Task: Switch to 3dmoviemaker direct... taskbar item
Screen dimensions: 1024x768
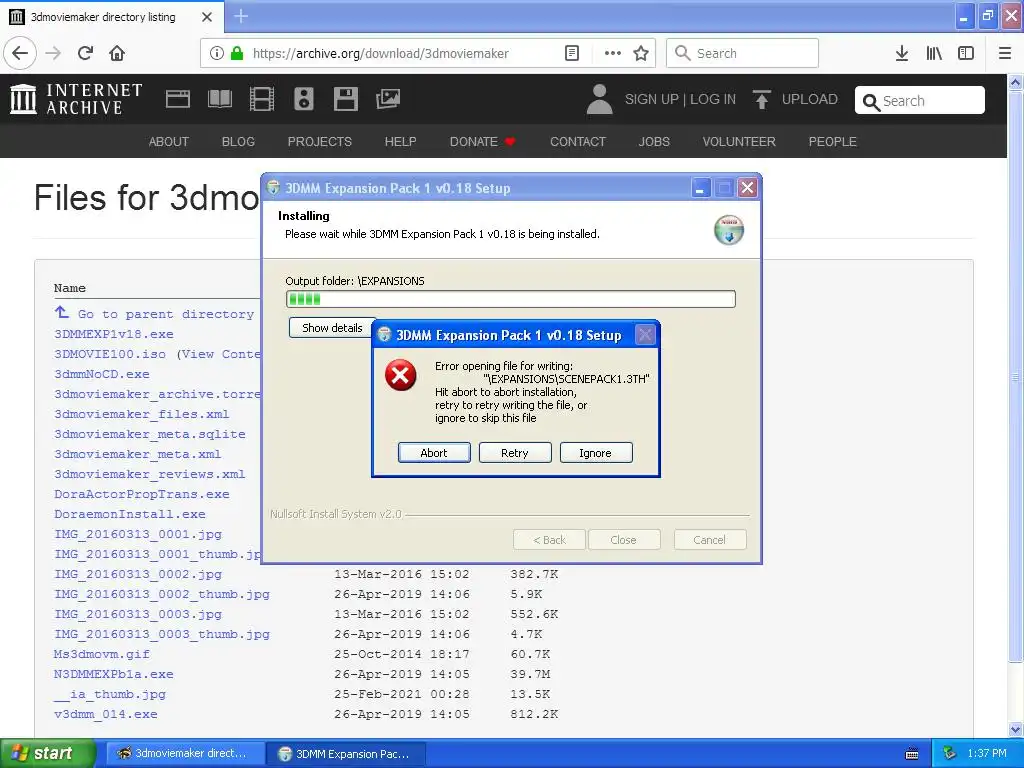Action: click(x=185, y=754)
